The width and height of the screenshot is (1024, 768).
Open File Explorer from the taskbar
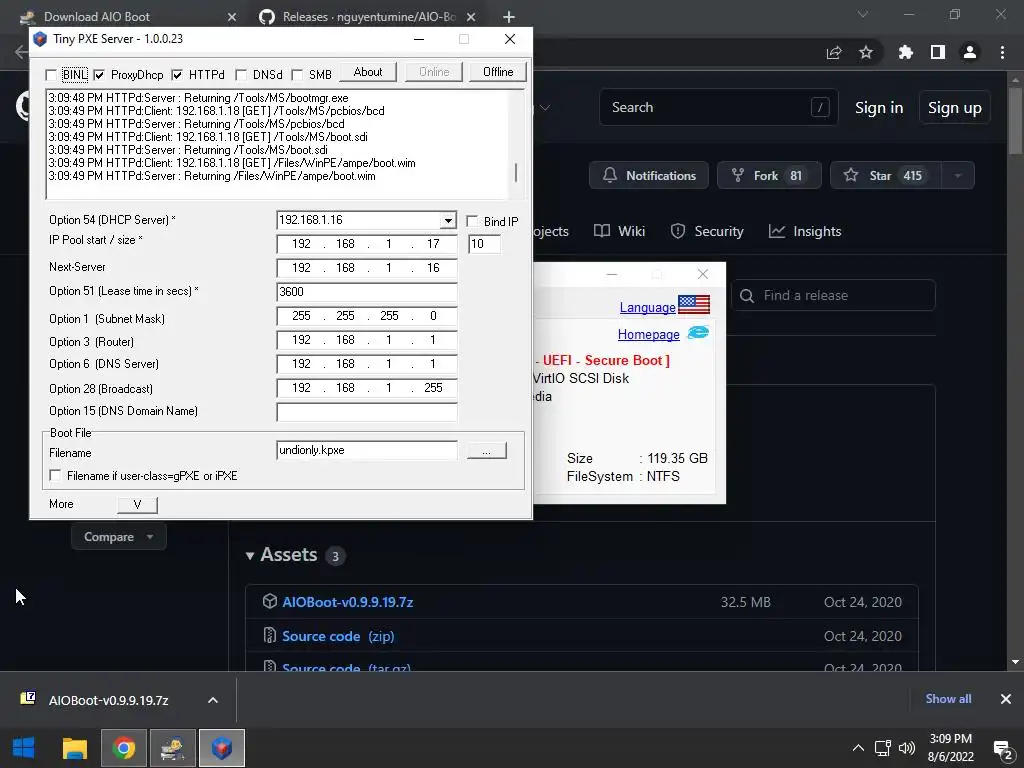pos(74,748)
